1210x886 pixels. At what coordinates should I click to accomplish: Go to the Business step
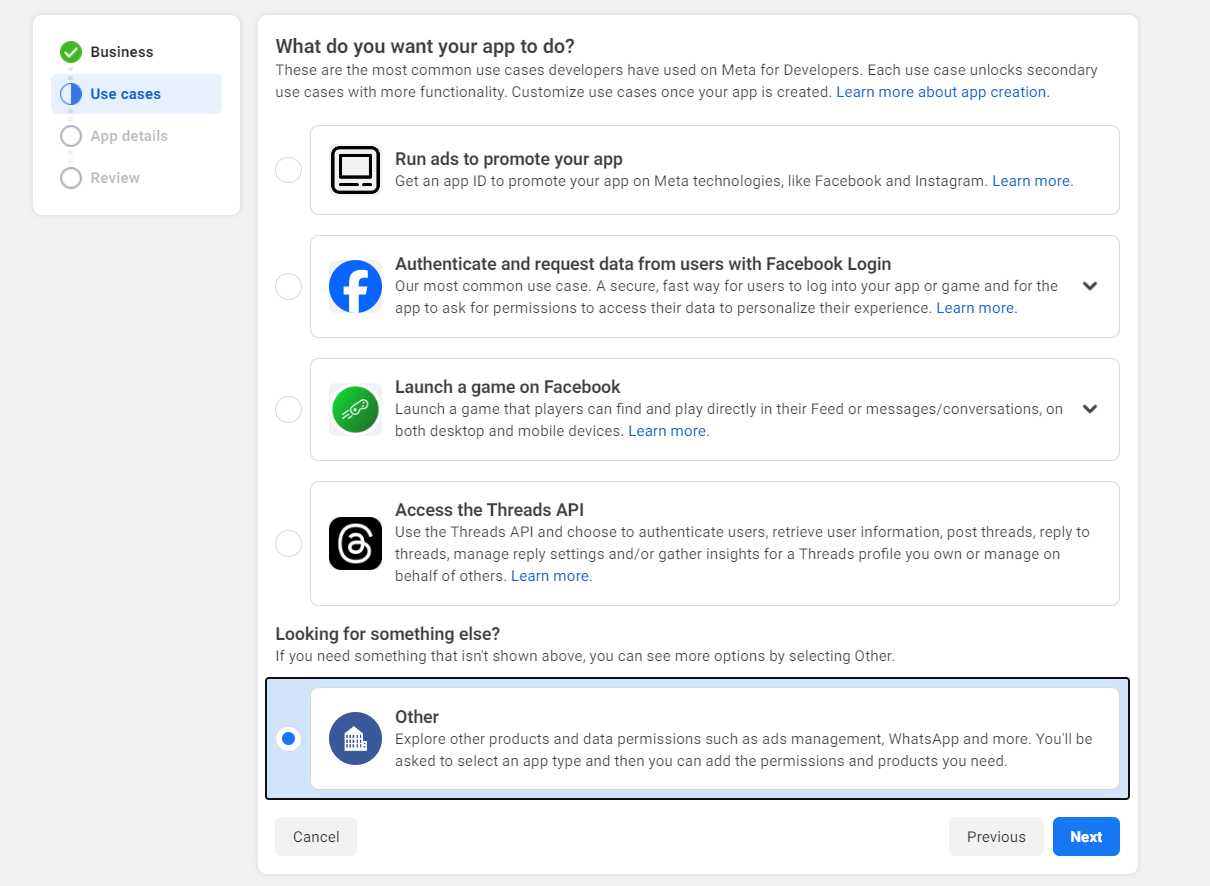(121, 52)
